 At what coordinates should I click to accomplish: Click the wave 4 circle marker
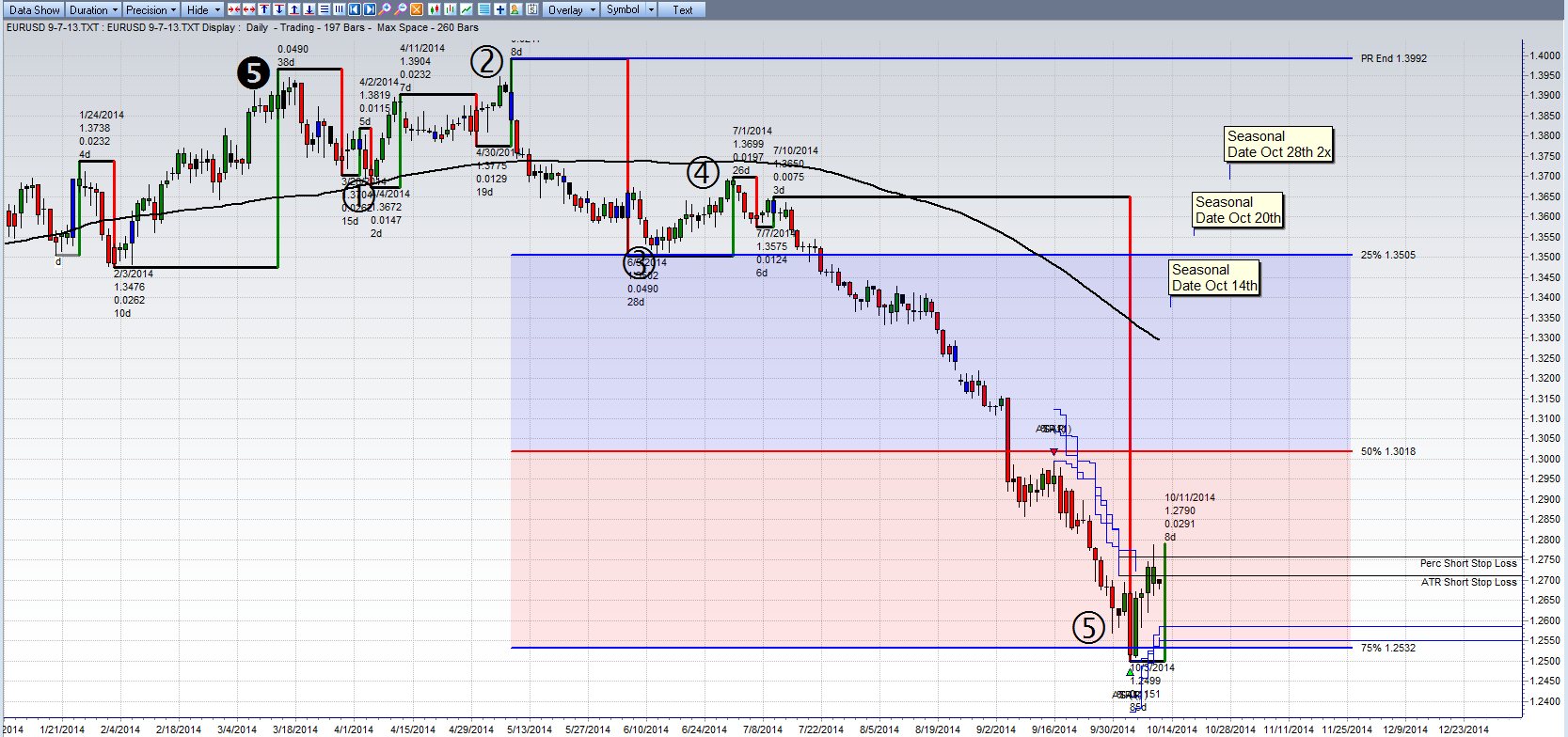pyautogui.click(x=703, y=173)
